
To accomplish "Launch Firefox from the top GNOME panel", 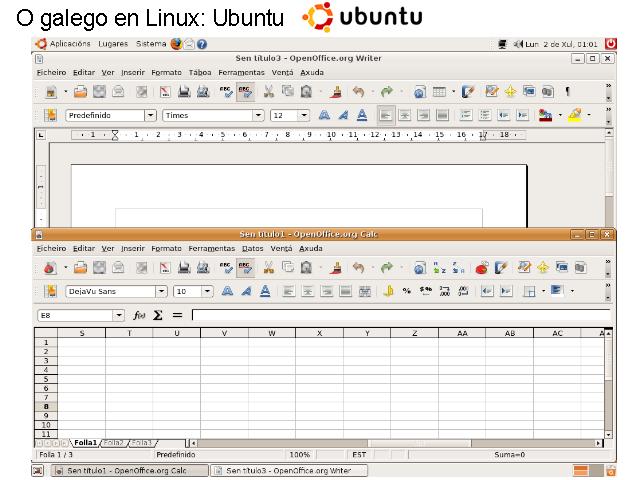I will click(177, 44).
